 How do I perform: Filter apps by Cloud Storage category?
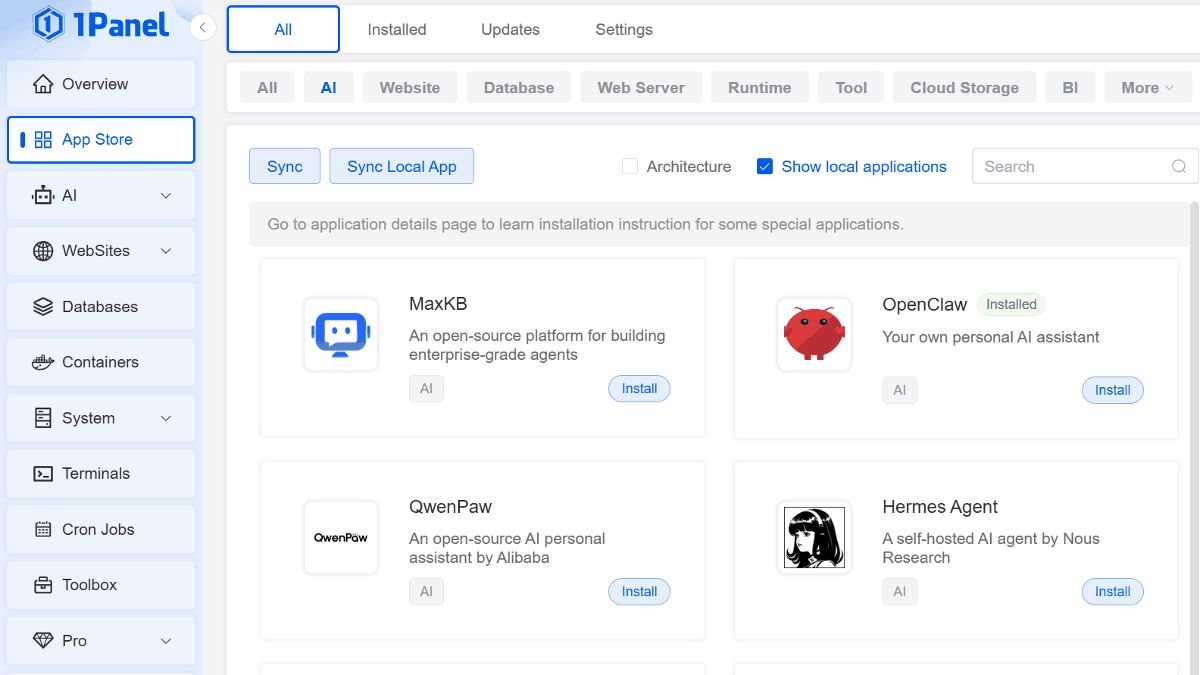[x=965, y=88]
